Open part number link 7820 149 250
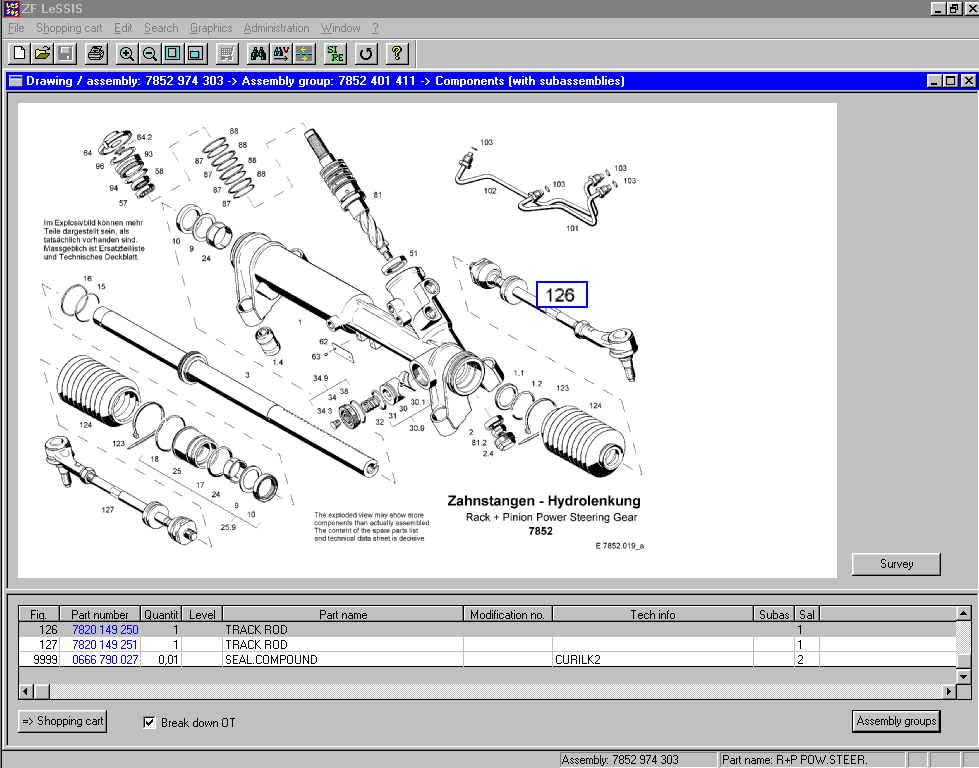Image resolution: width=979 pixels, height=768 pixels. point(105,629)
